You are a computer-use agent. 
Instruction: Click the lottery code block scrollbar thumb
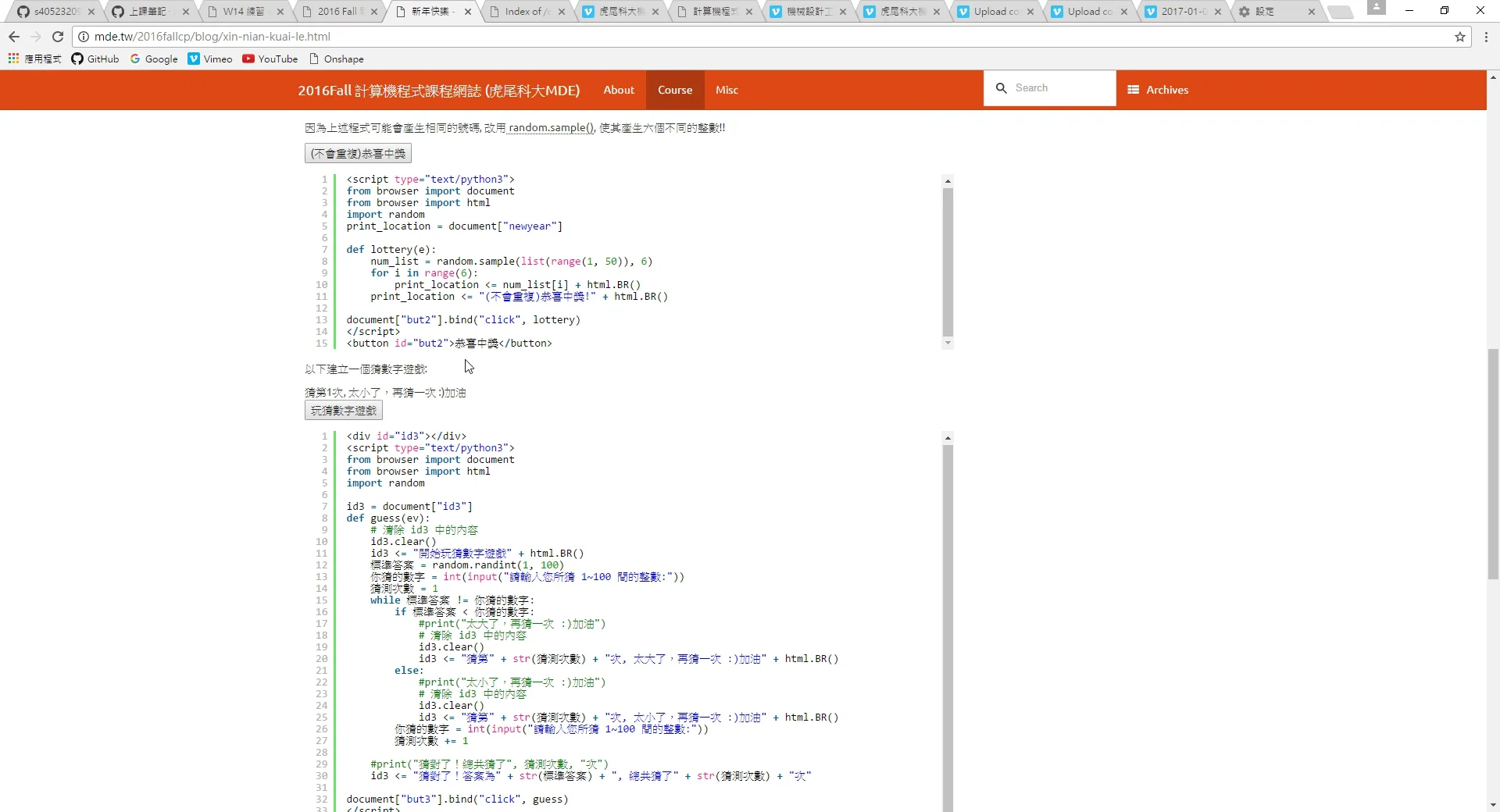coord(948,262)
